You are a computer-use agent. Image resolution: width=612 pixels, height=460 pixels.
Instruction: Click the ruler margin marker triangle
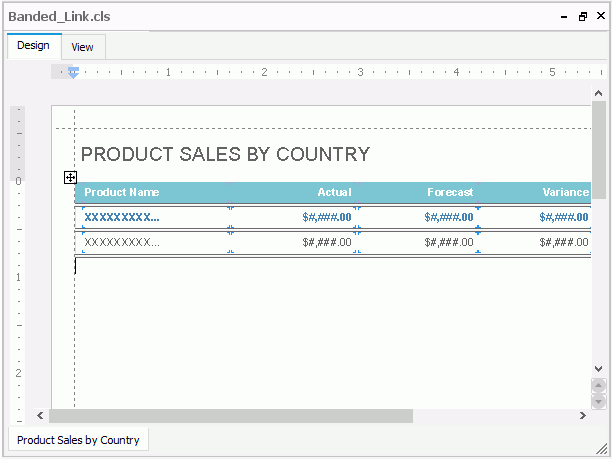pyautogui.click(x=72, y=72)
